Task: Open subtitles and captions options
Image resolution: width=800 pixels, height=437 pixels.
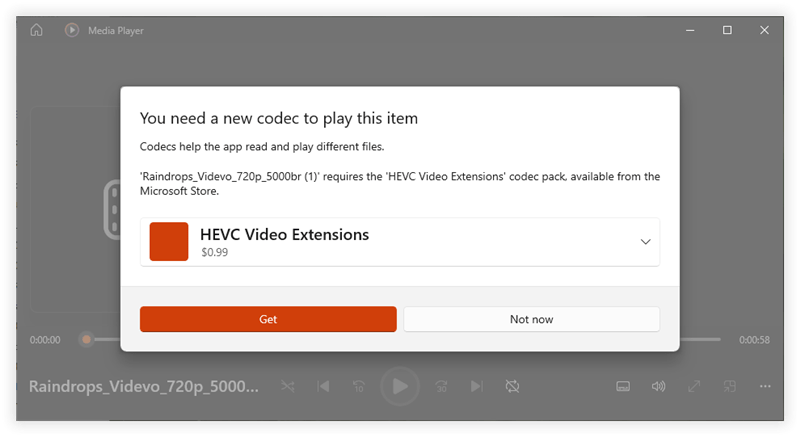Action: [623, 386]
